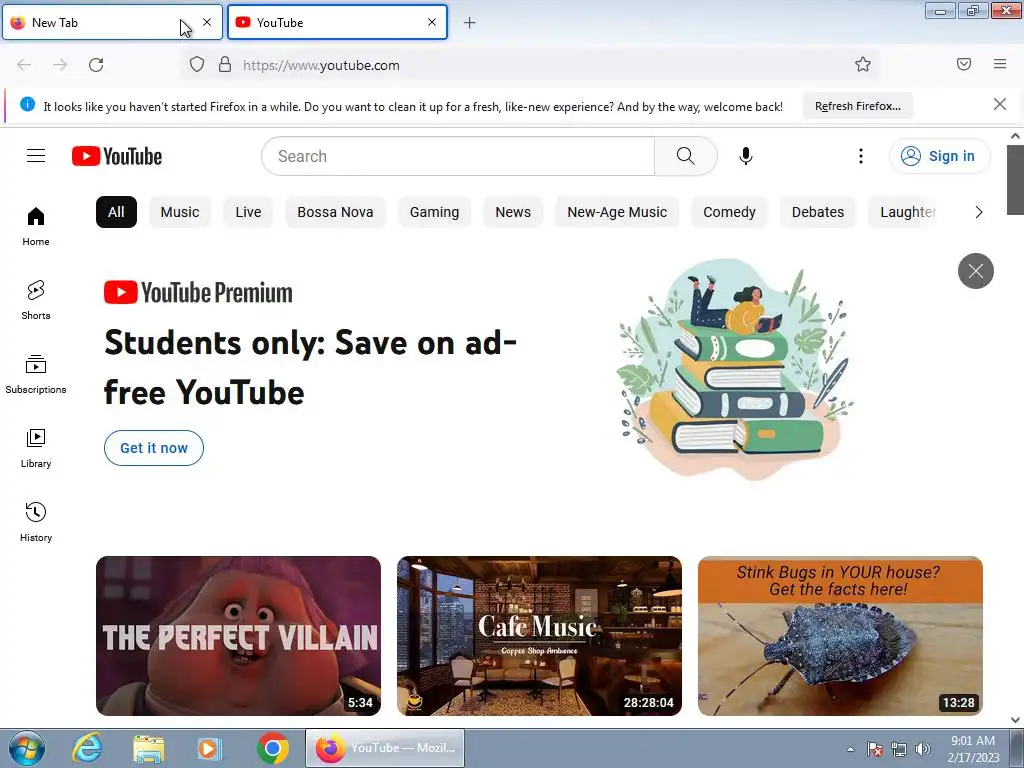Select the News category chip
The image size is (1024, 768).
[513, 212]
